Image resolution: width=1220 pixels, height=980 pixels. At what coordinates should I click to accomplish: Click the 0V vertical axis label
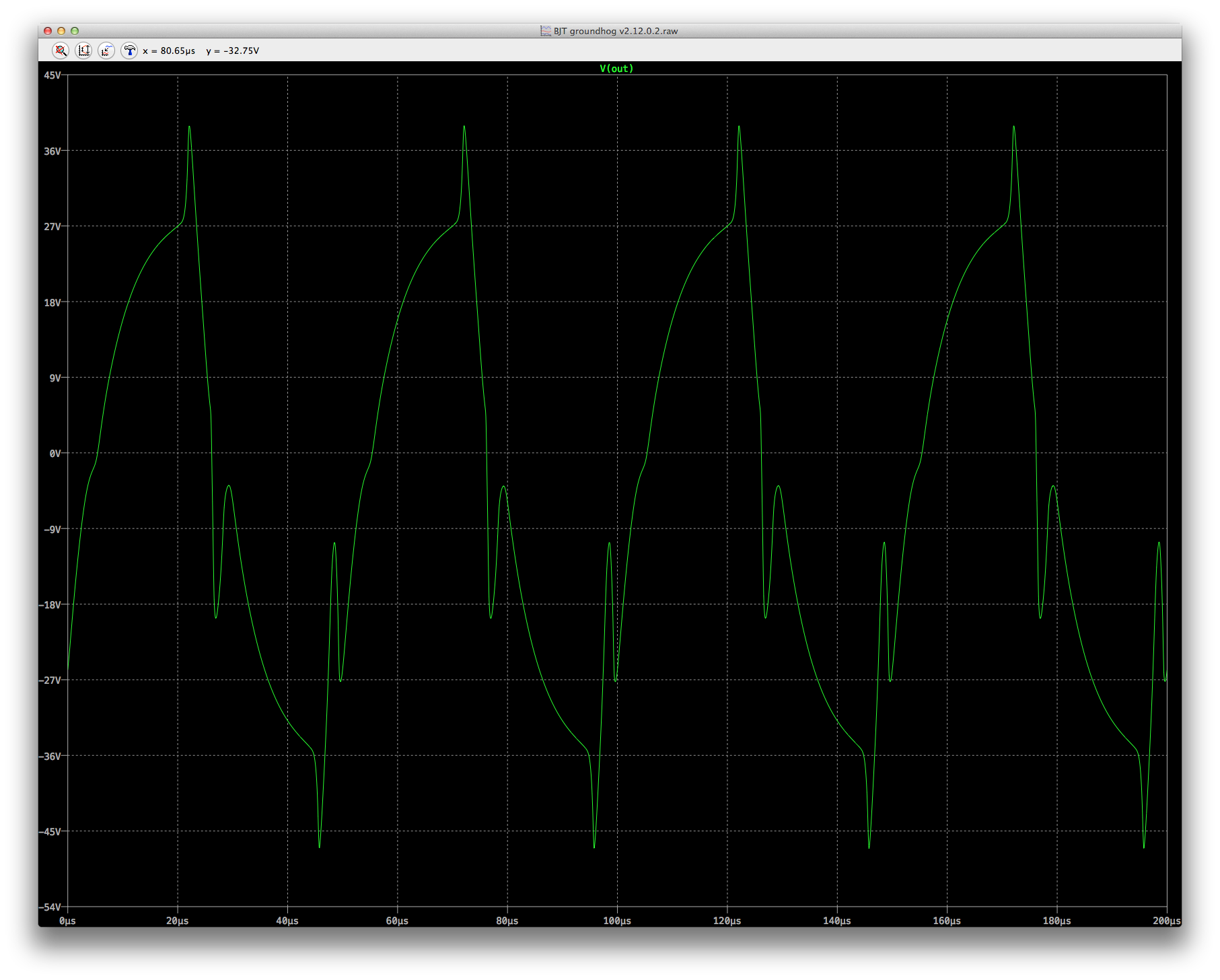55,454
